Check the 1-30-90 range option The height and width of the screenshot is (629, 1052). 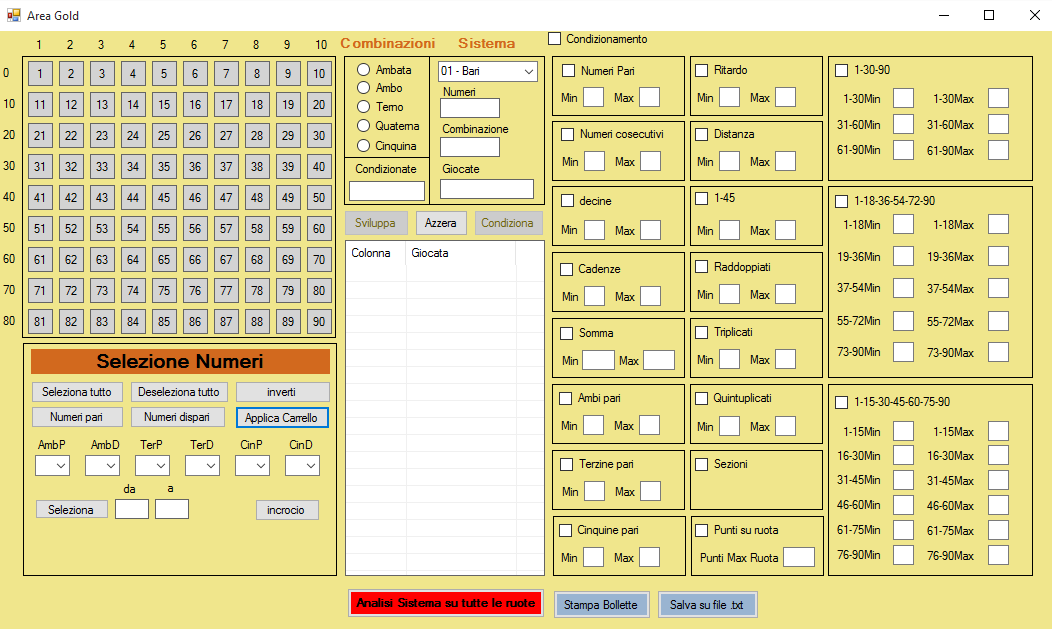(842, 71)
